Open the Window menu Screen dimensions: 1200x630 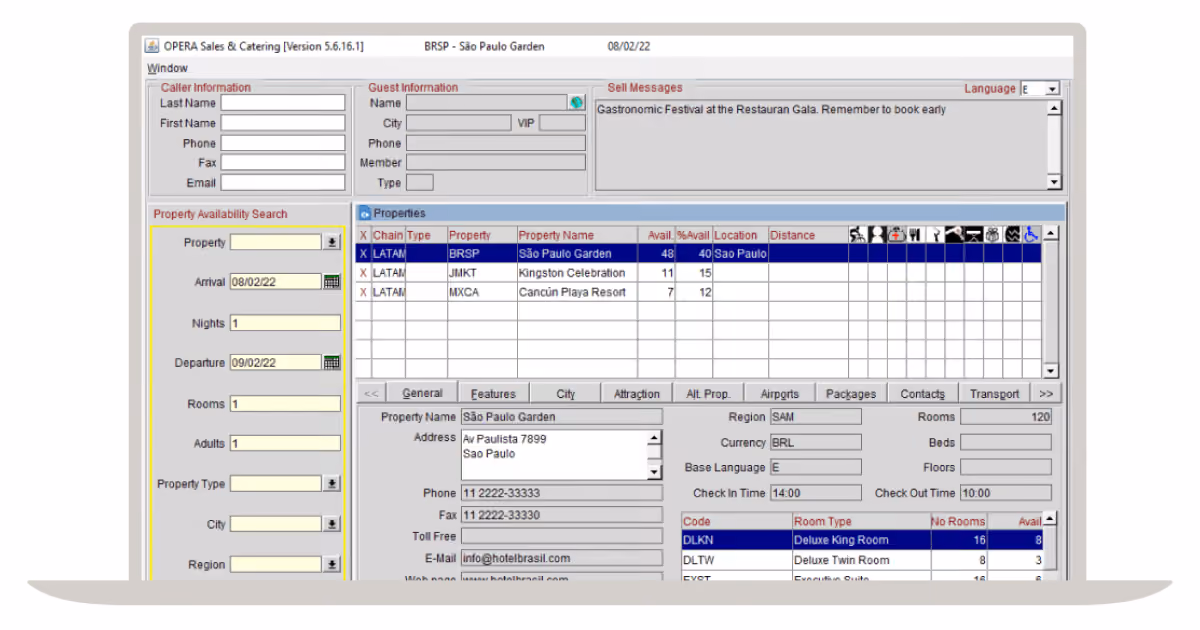167,68
